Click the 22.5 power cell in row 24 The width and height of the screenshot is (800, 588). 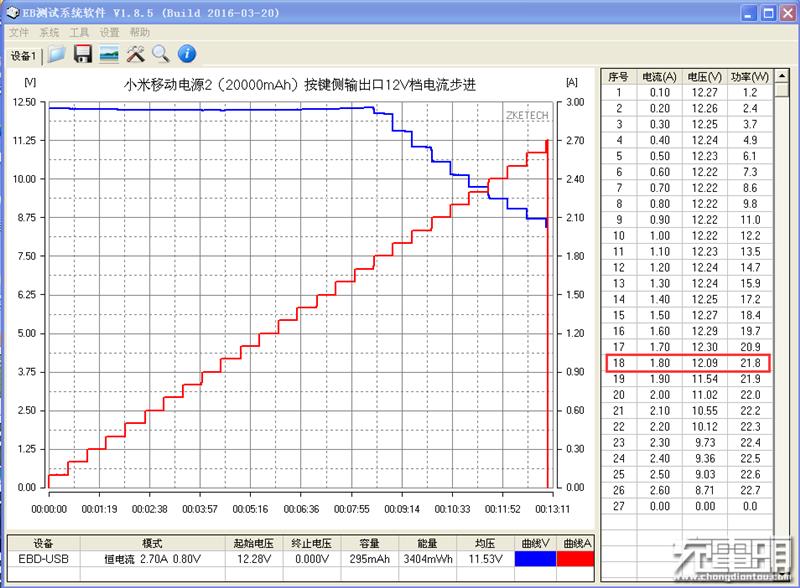click(x=750, y=458)
